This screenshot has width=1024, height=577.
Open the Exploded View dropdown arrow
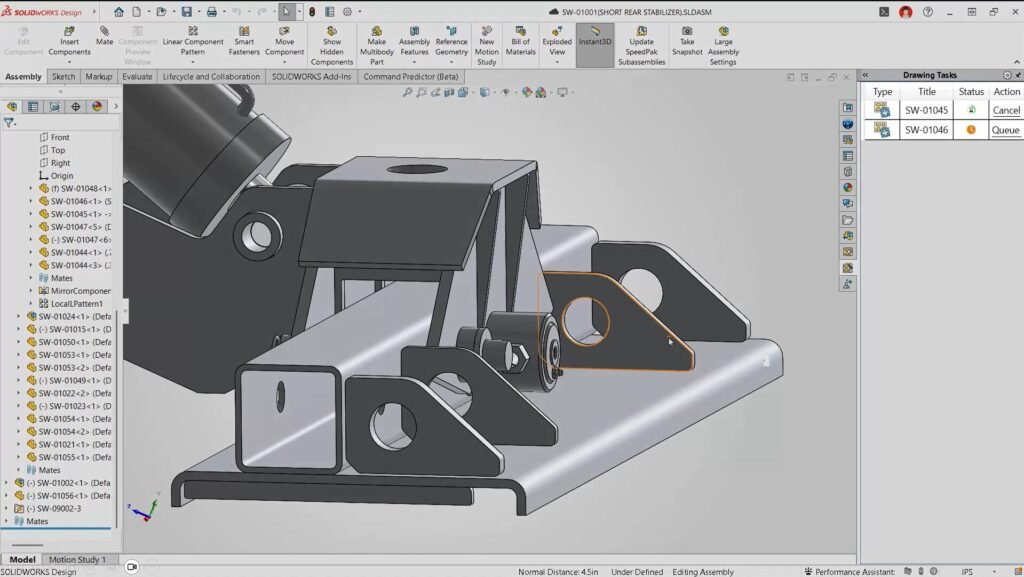coord(557,63)
